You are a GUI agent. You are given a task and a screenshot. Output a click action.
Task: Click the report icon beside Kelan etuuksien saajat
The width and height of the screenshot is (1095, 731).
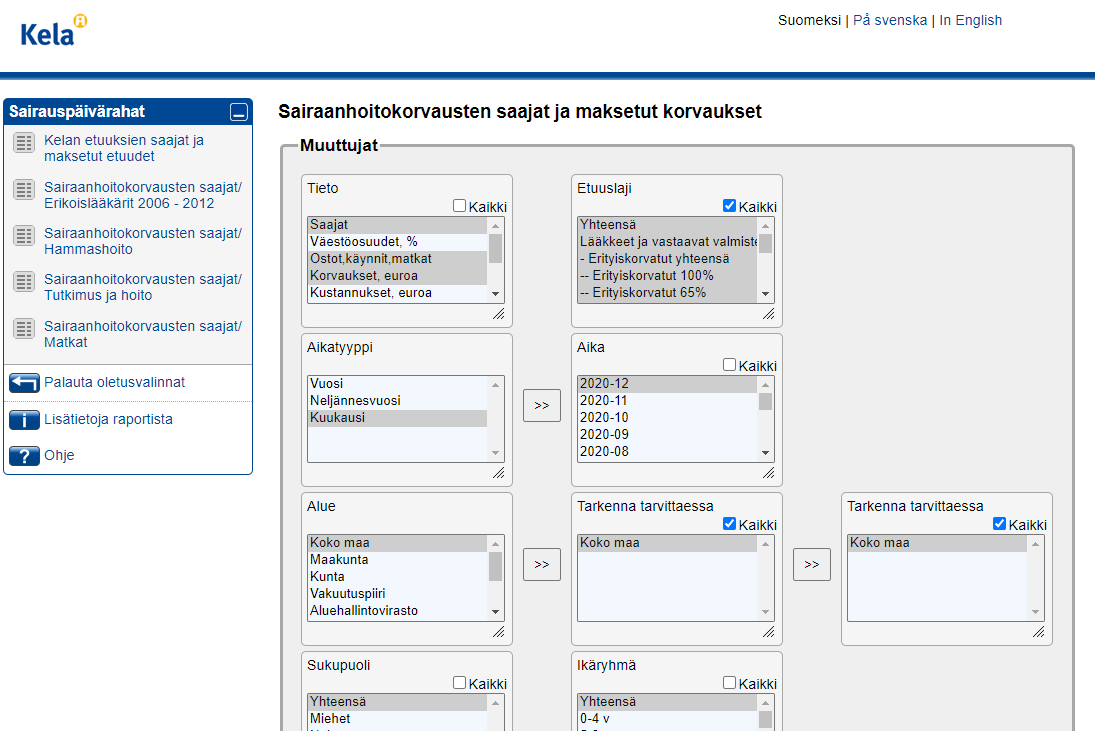pyautogui.click(x=24, y=143)
